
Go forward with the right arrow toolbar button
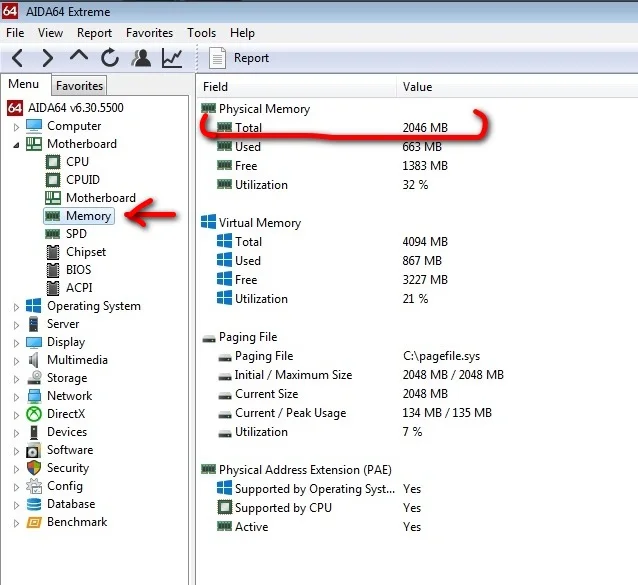click(x=48, y=58)
